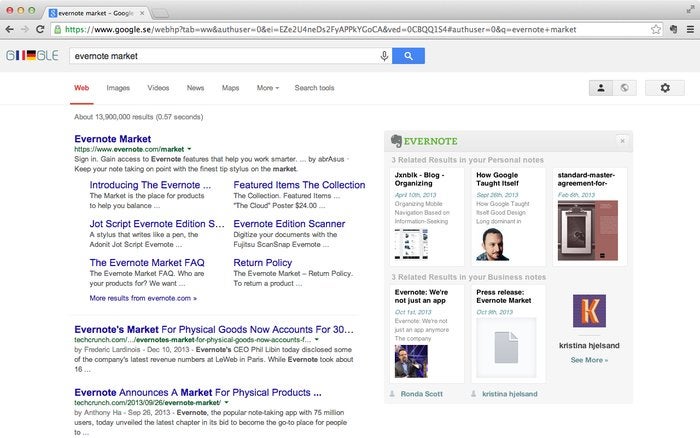Image resolution: width=700 pixels, height=438 pixels.
Task: Open The Evernote Market FAQ sitelink
Action: point(147,263)
